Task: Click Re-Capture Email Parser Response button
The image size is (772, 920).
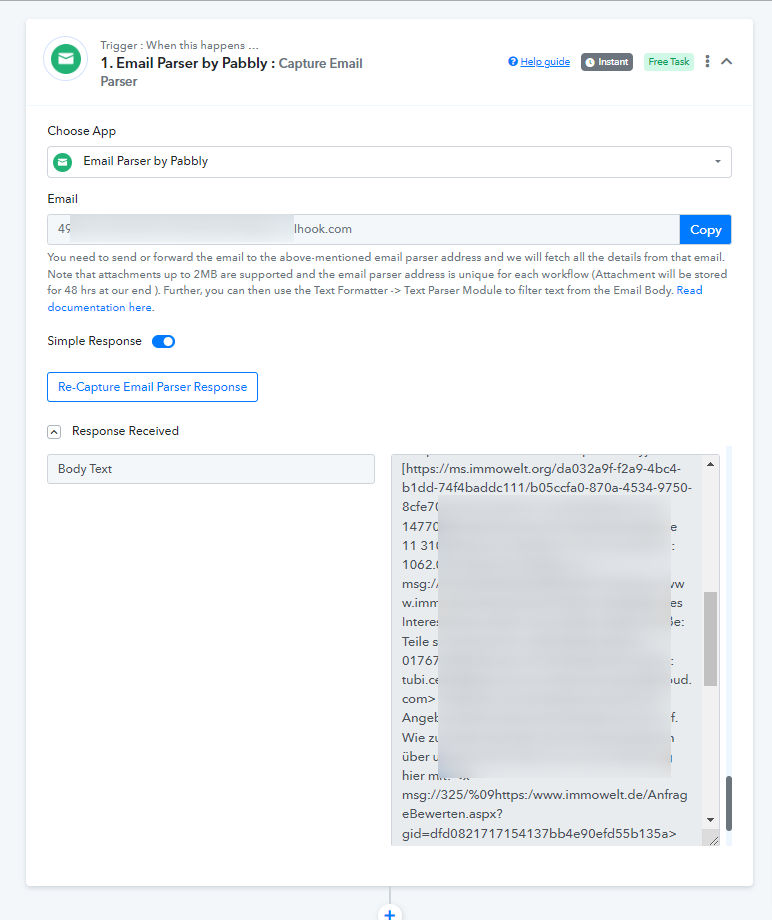Action: point(153,387)
